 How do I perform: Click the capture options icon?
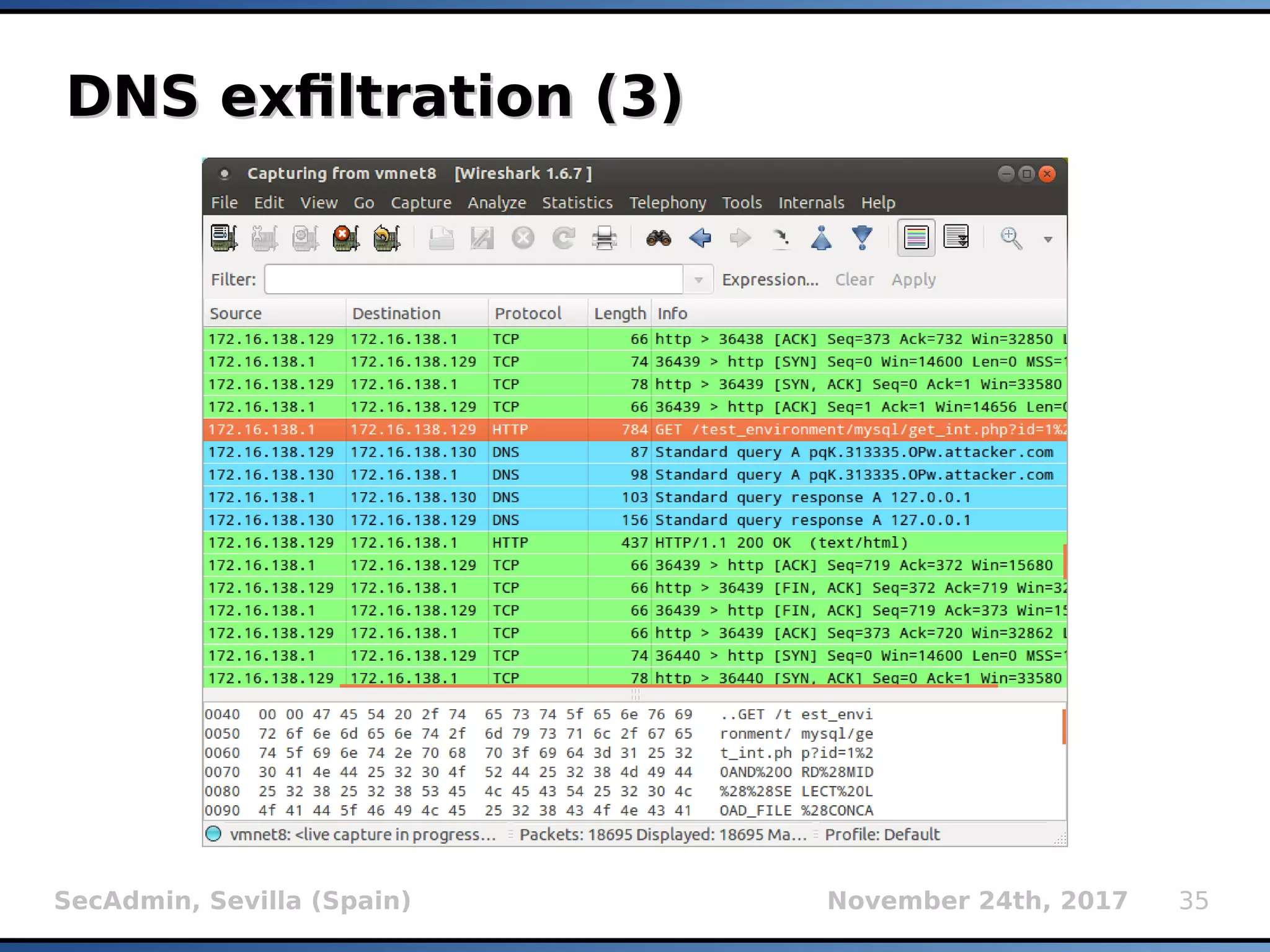tap(265, 237)
